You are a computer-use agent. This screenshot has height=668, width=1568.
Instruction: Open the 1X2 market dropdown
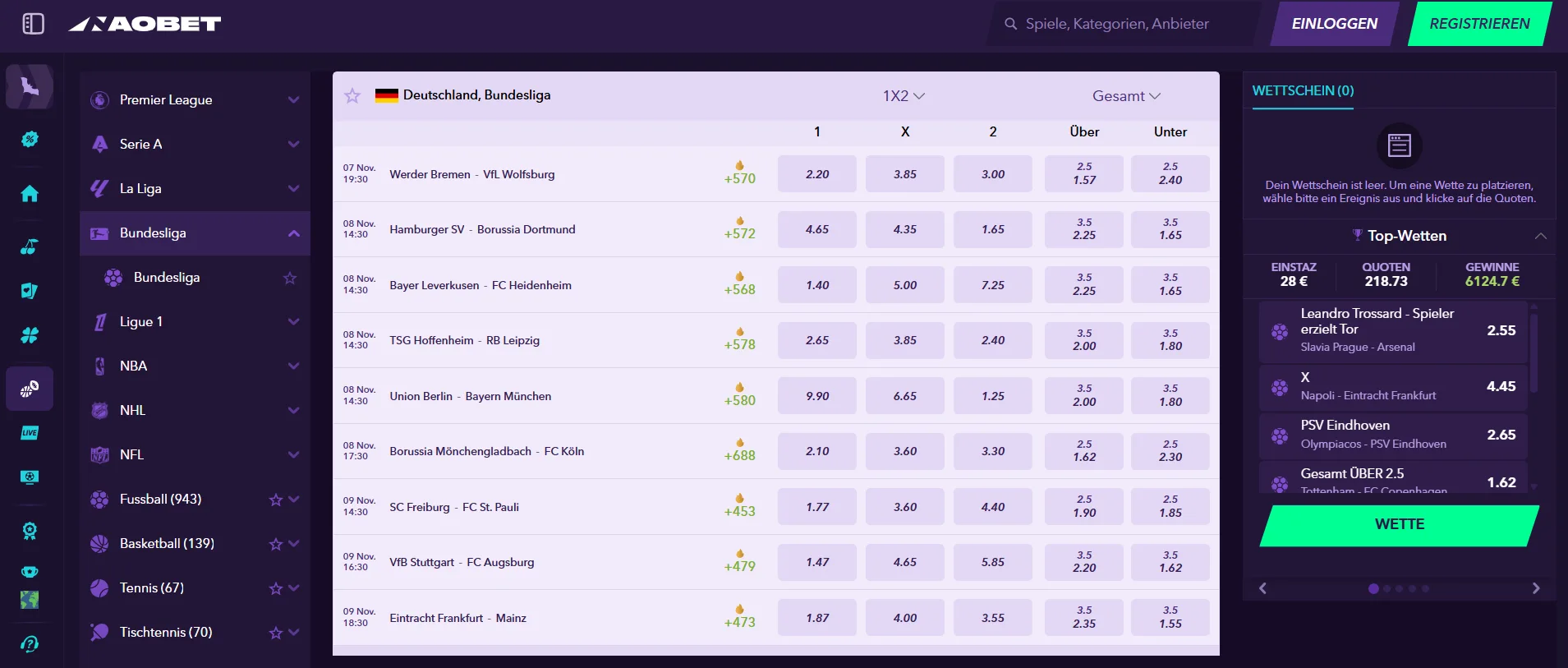pos(904,96)
